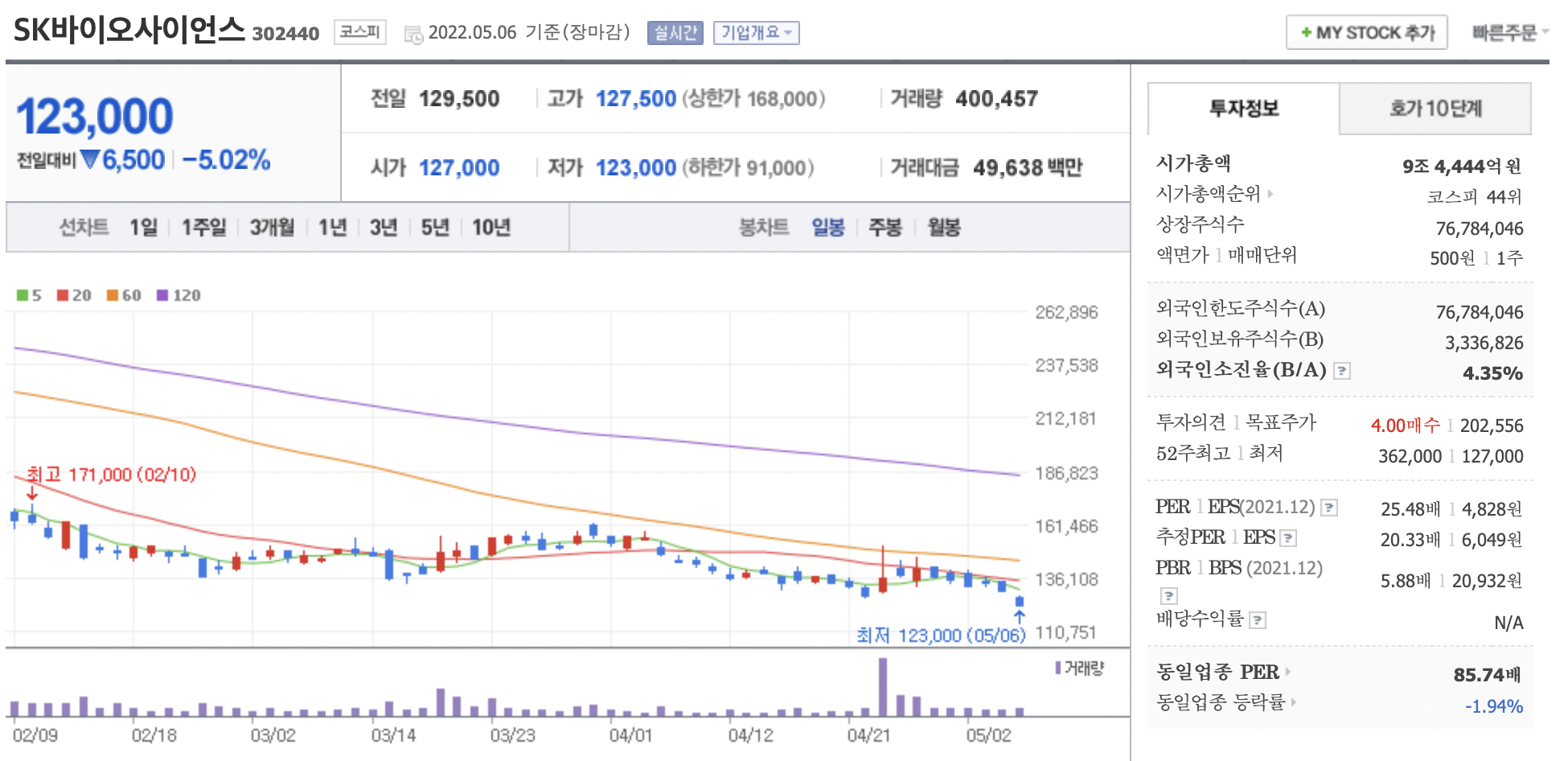The image size is (1568, 761).
Task: Click the stock code 302440
Action: [x=285, y=34]
